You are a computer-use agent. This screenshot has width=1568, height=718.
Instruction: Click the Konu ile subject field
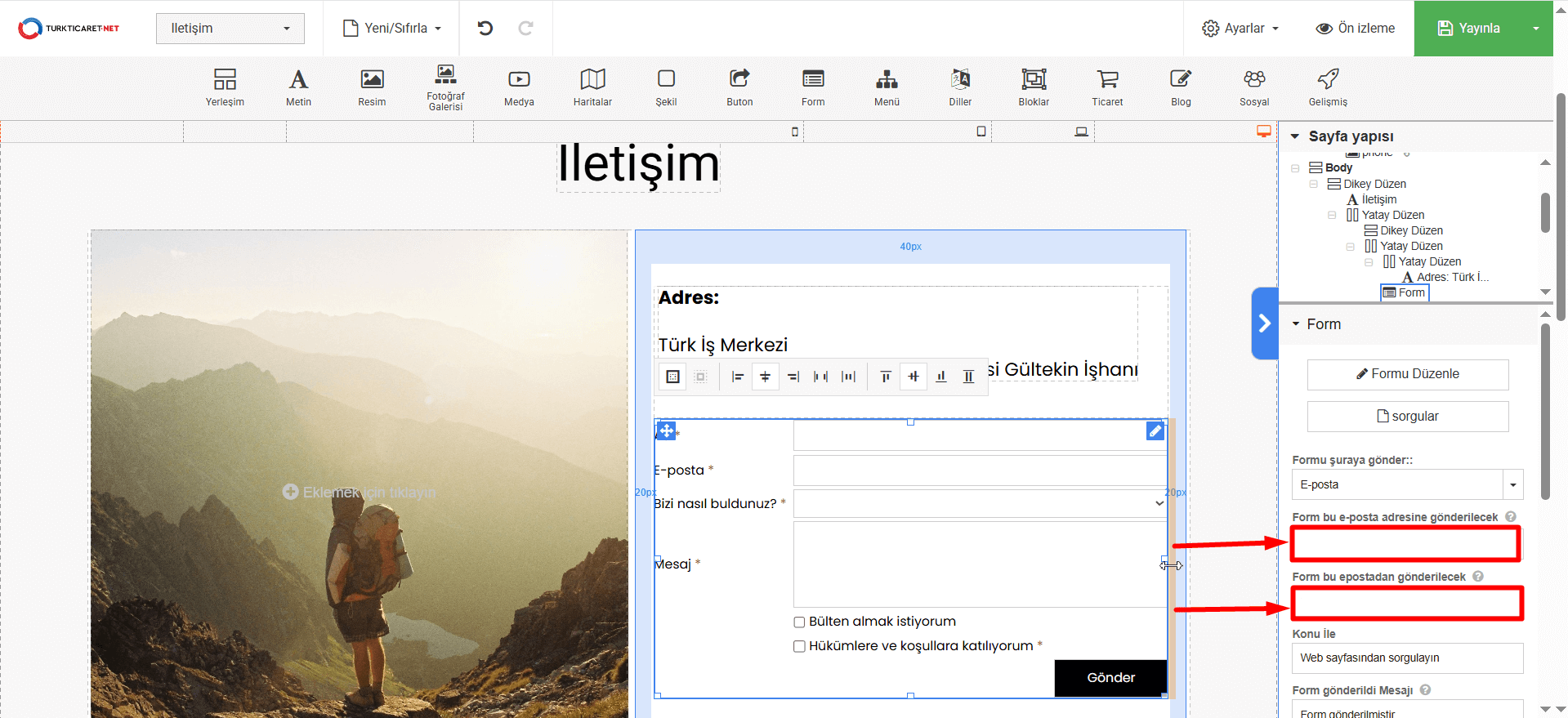tap(1407, 658)
